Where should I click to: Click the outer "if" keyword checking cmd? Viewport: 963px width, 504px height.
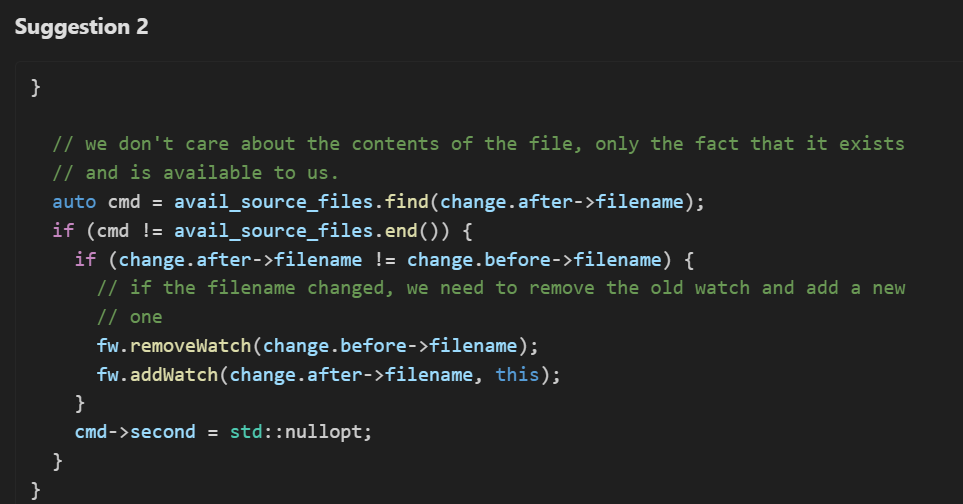(x=63, y=231)
